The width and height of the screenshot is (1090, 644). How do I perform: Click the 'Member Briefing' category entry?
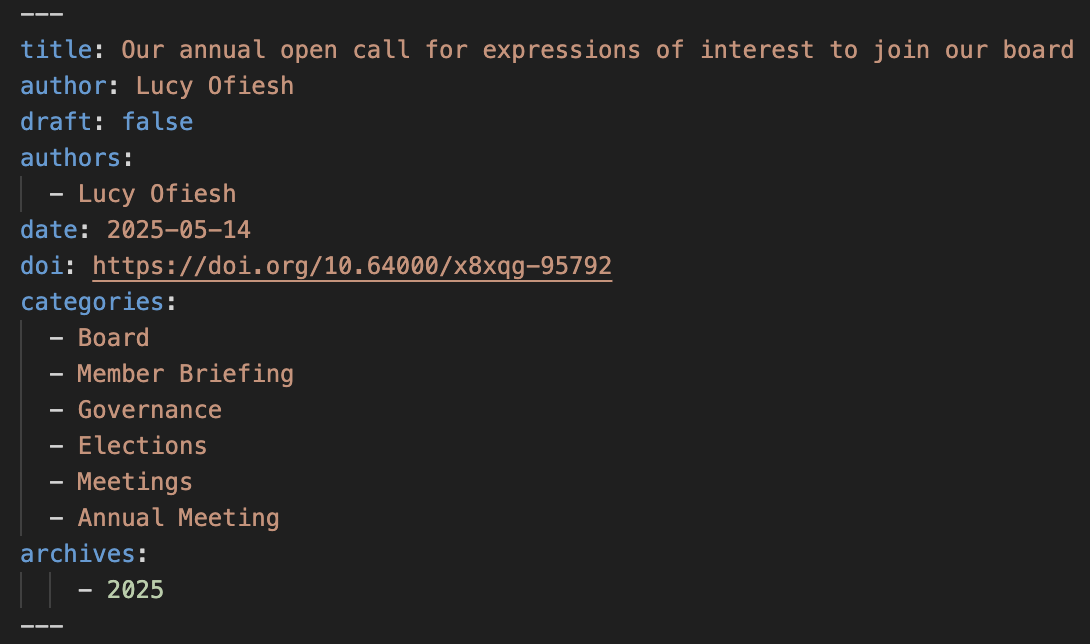[x=185, y=374]
